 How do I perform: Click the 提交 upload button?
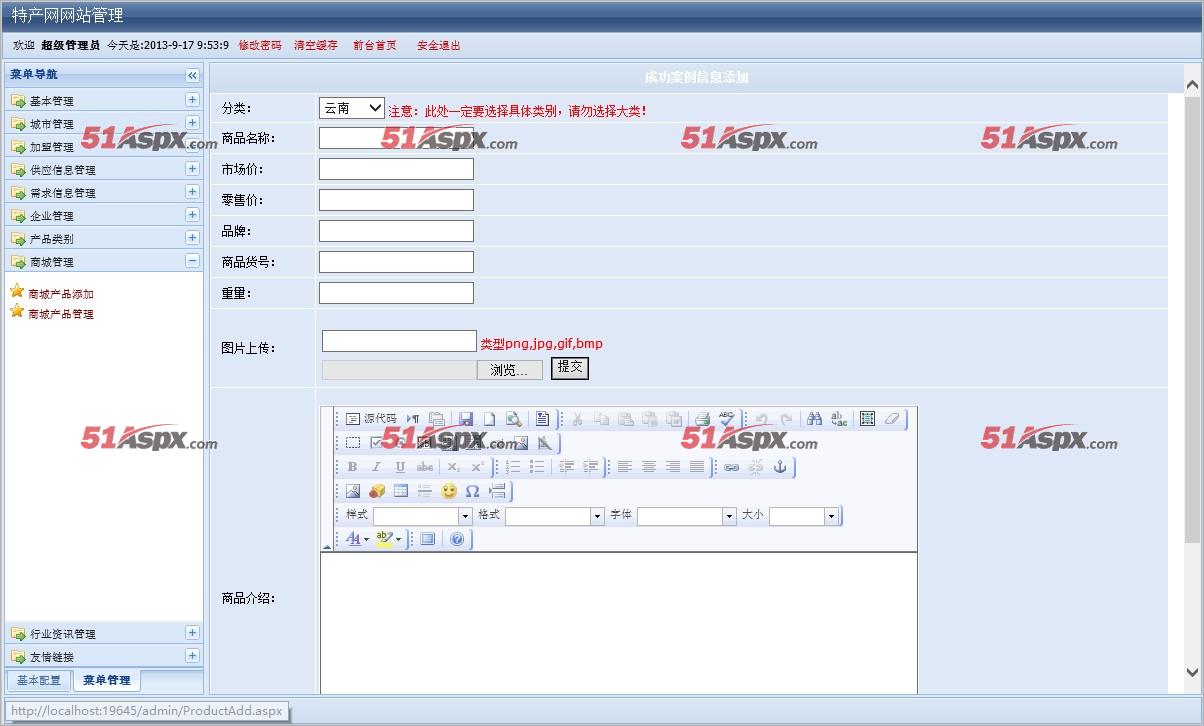pyautogui.click(x=570, y=367)
